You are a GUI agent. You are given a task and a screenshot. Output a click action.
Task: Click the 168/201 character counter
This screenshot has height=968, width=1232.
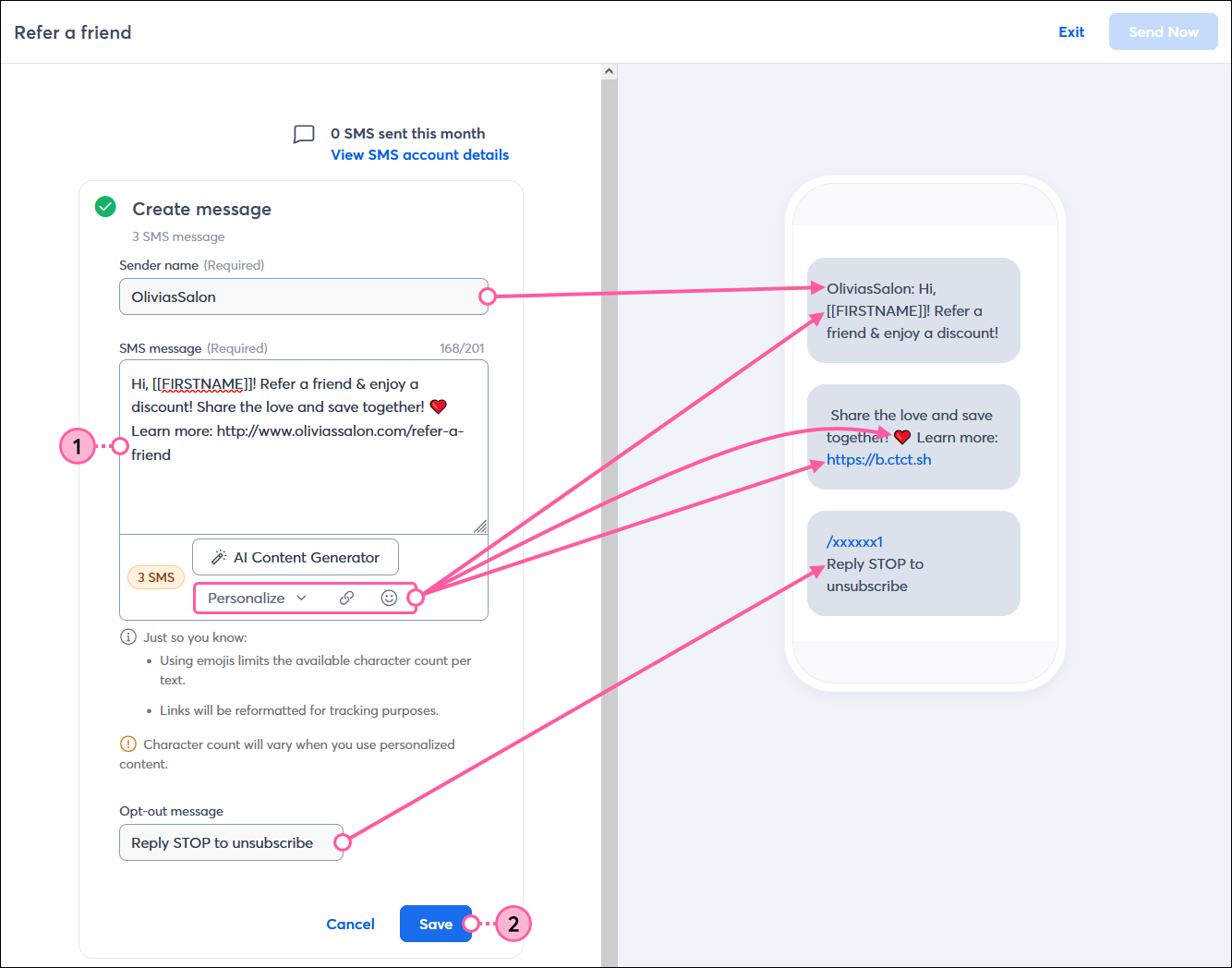[462, 348]
